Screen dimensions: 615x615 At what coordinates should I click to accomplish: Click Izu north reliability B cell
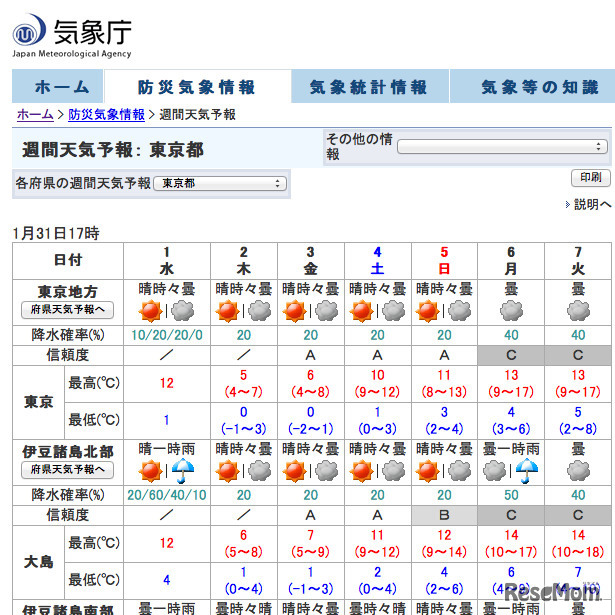[x=444, y=515]
